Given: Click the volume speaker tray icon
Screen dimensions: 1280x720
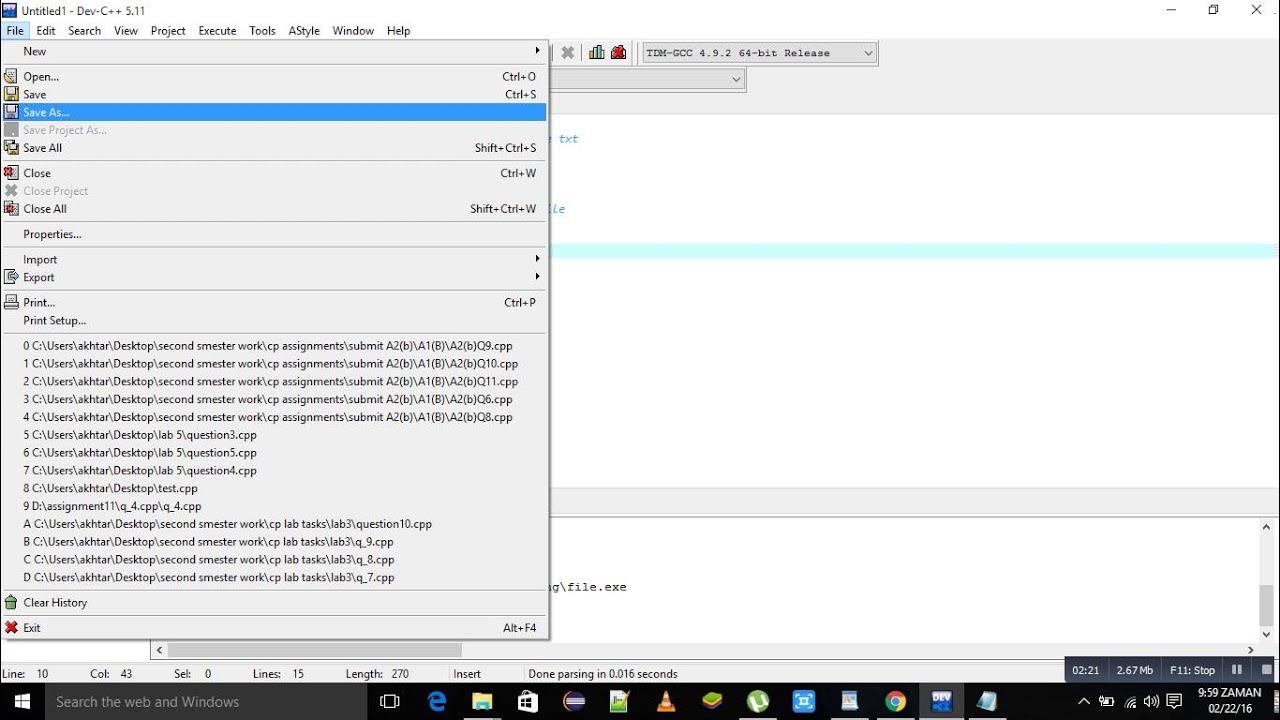Looking at the screenshot, I should click(x=1151, y=701).
